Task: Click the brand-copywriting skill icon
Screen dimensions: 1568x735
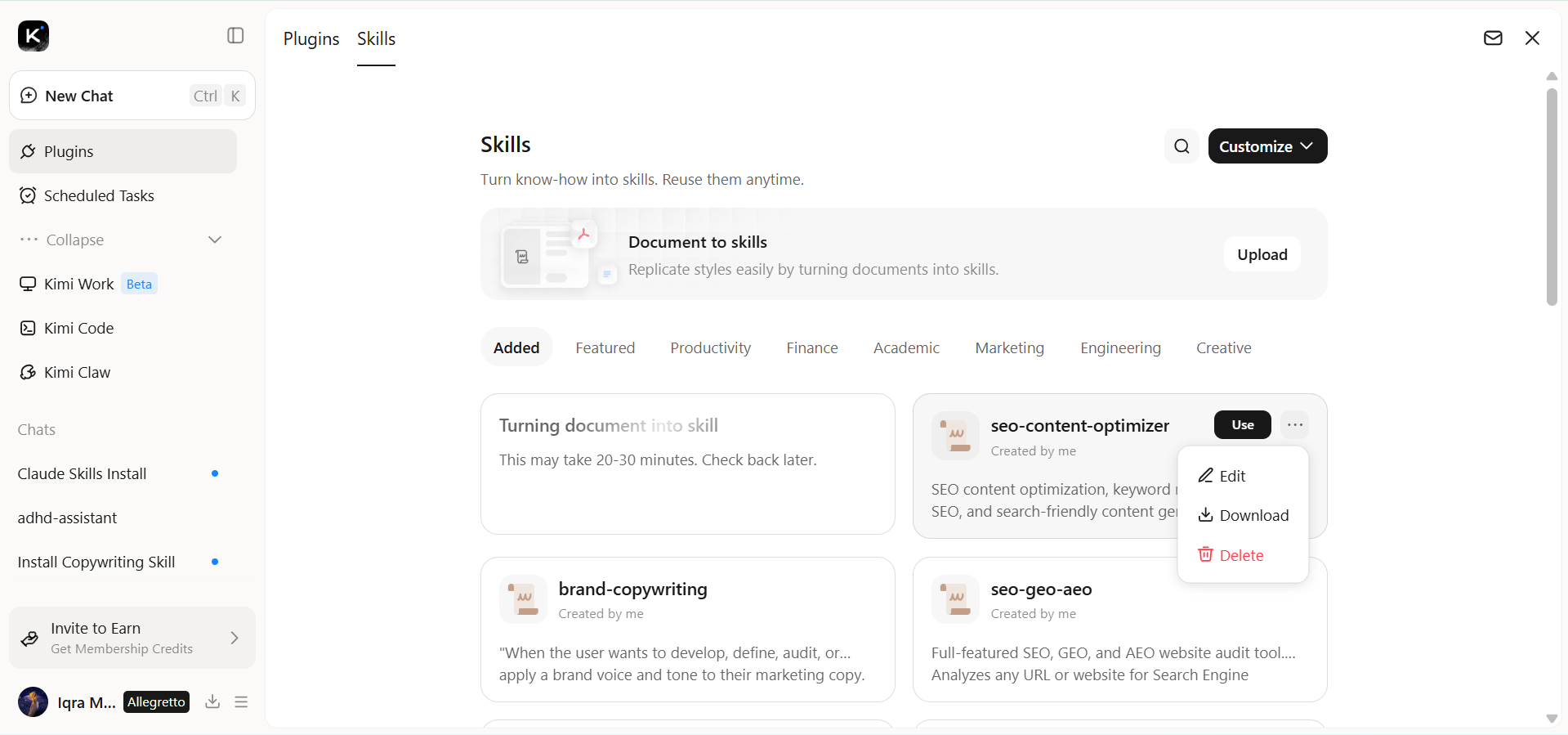Action: (x=523, y=599)
